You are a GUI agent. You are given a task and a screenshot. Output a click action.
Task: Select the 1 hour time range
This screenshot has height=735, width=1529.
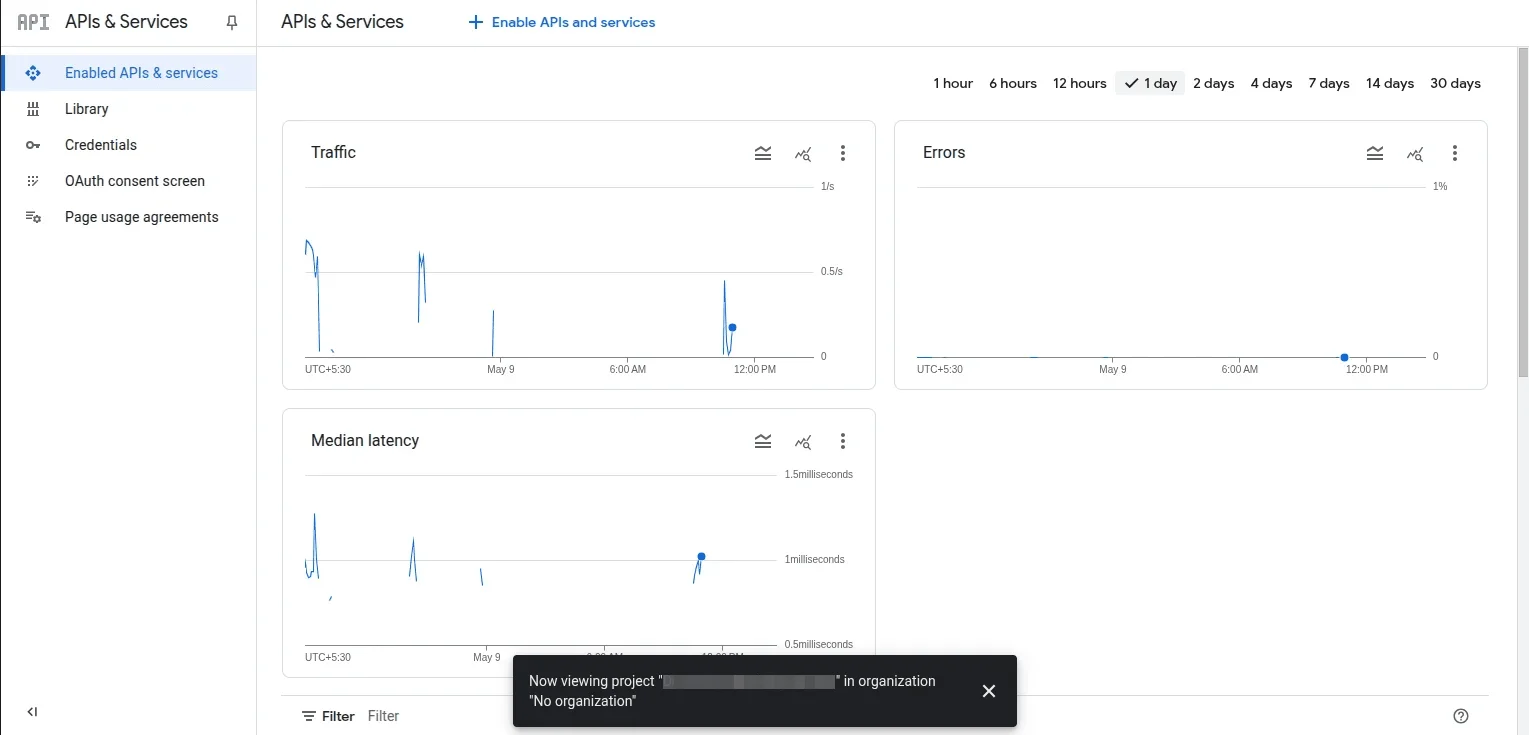coord(952,83)
